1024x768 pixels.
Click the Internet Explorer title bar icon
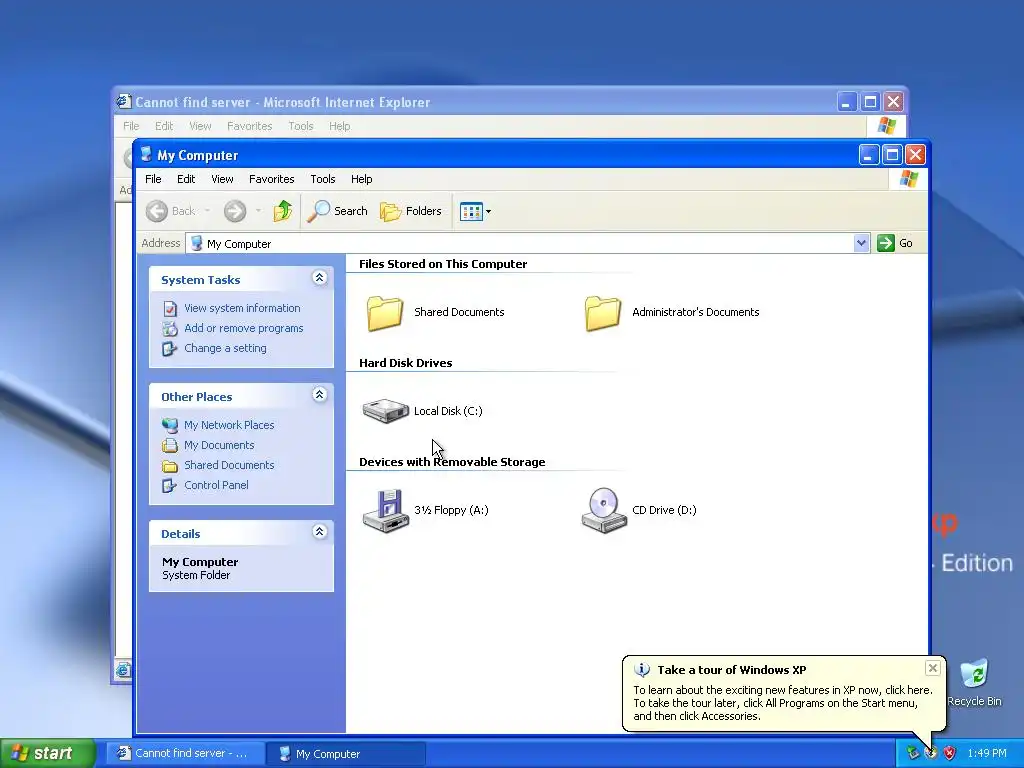click(x=123, y=101)
